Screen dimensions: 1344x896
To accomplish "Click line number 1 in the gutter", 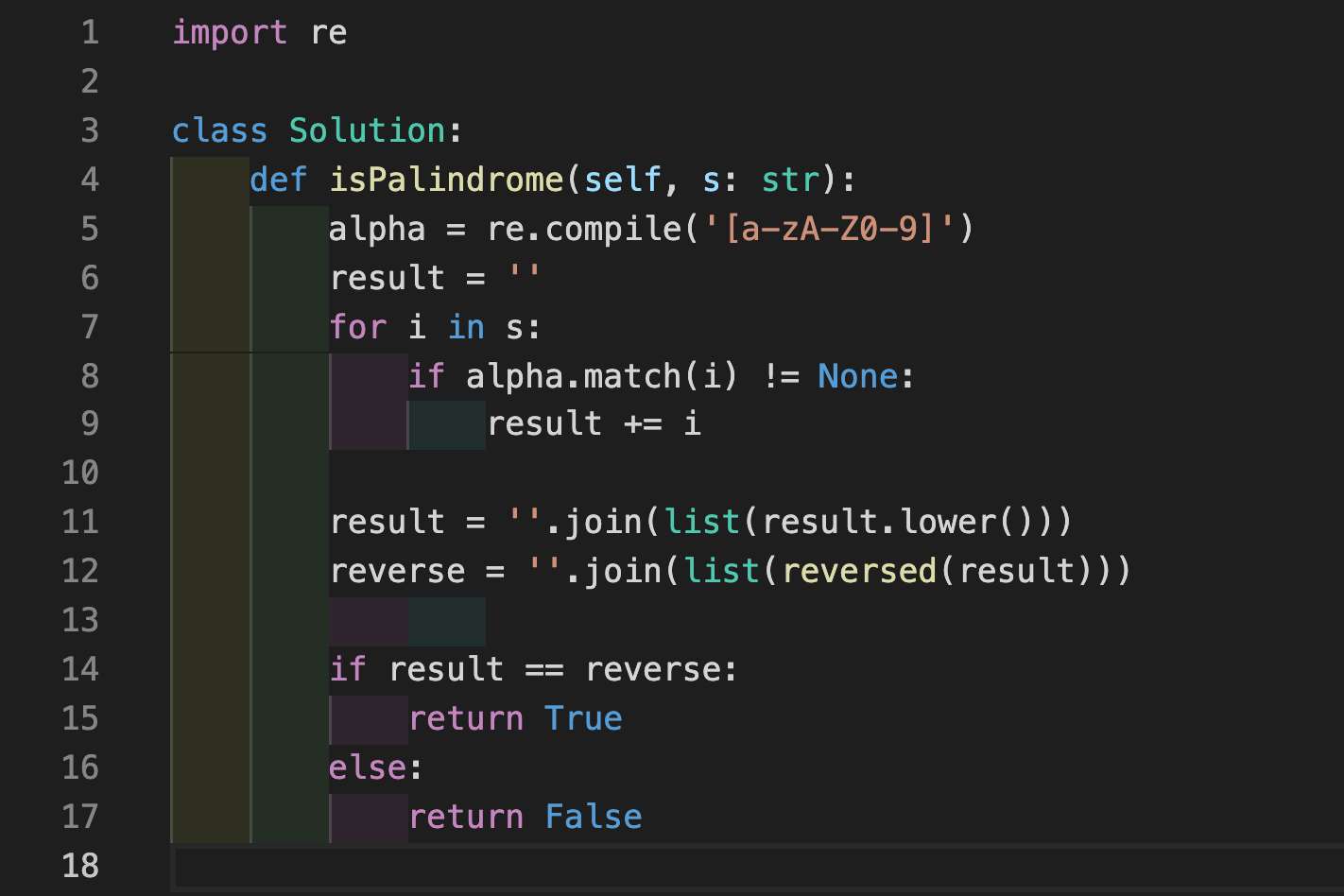I will (90, 33).
